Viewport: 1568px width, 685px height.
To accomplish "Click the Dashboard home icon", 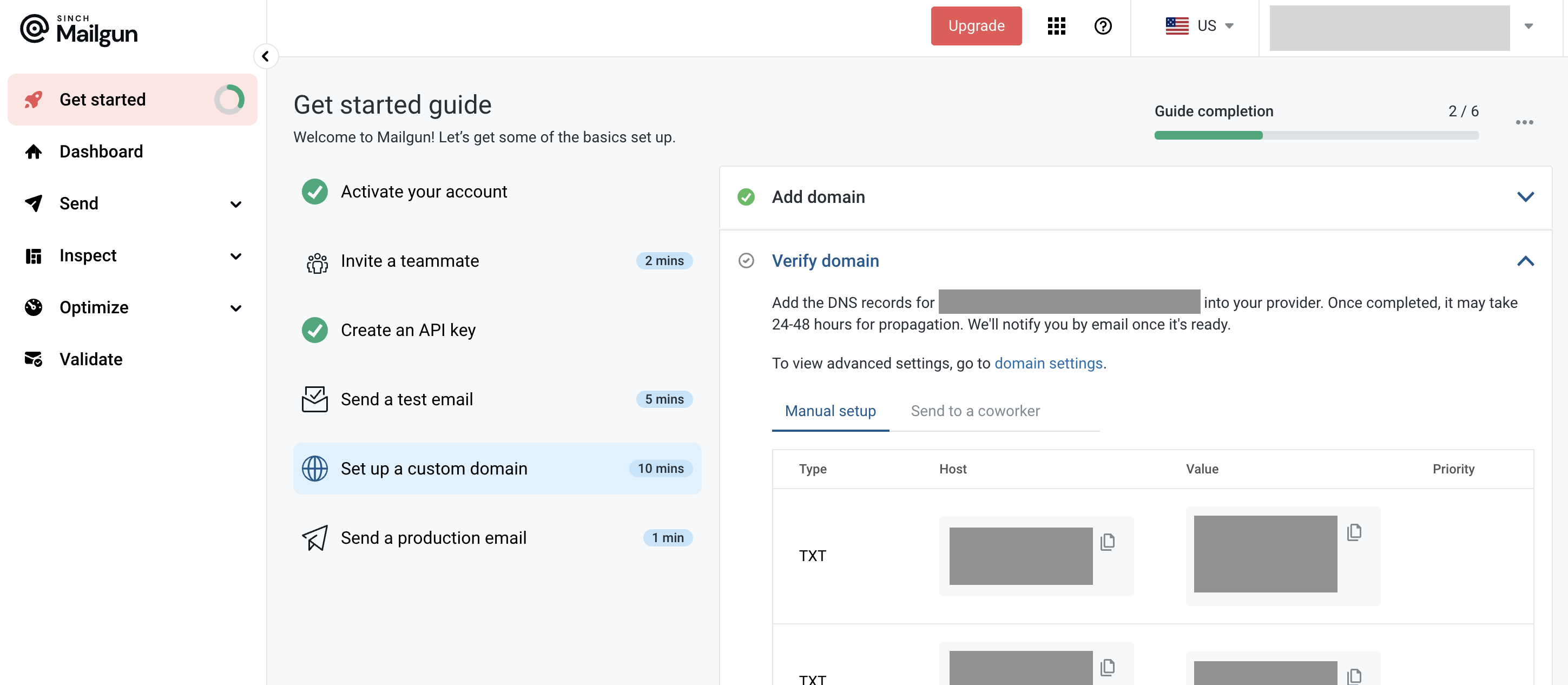I will 34,152.
